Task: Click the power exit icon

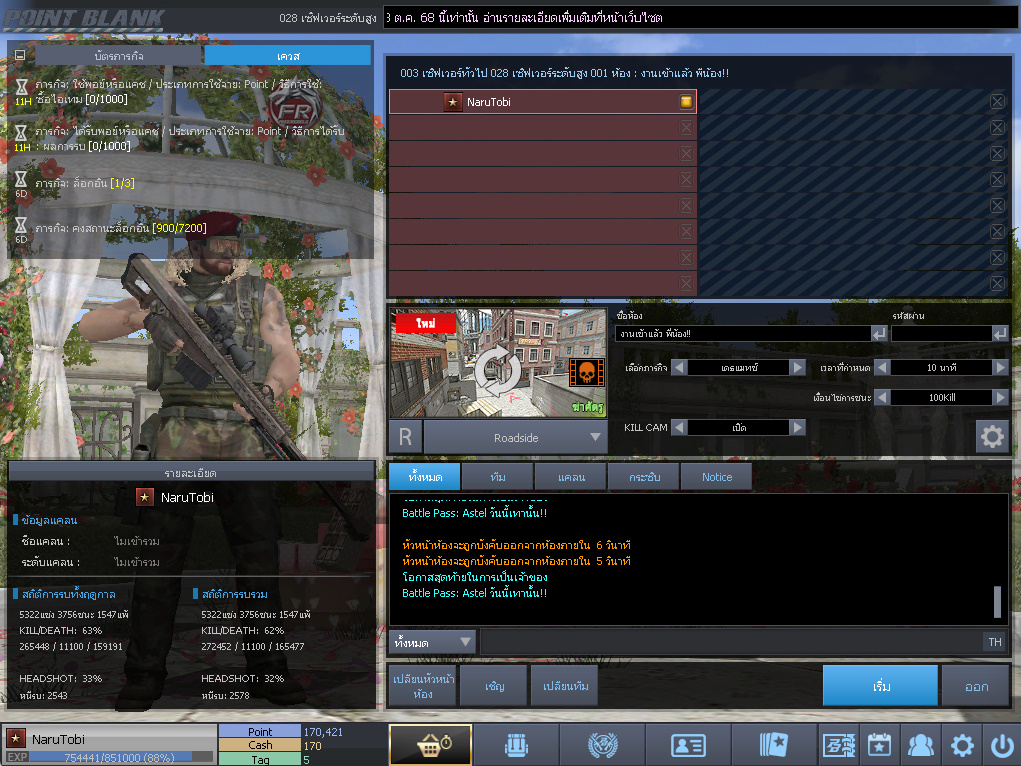Action: click(x=1001, y=745)
